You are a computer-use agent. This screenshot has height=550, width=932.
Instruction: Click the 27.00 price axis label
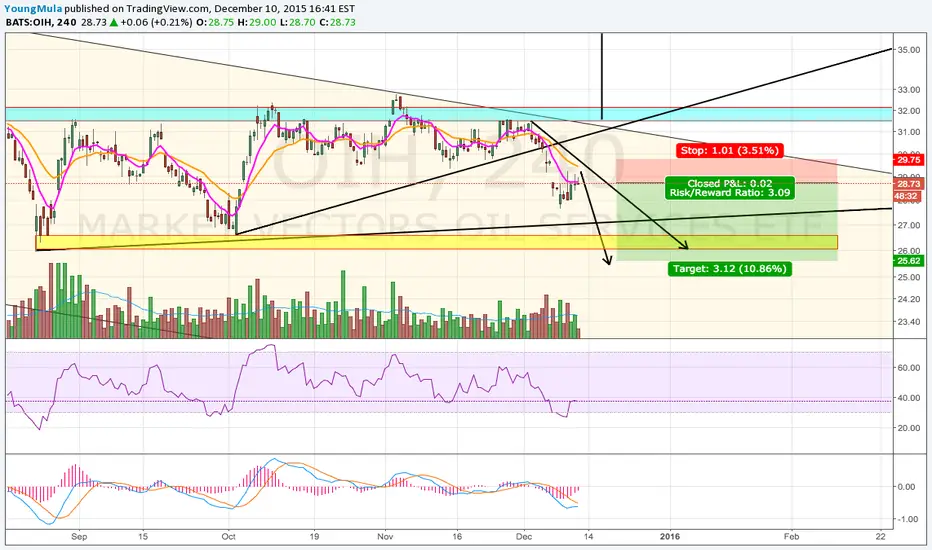(x=909, y=225)
